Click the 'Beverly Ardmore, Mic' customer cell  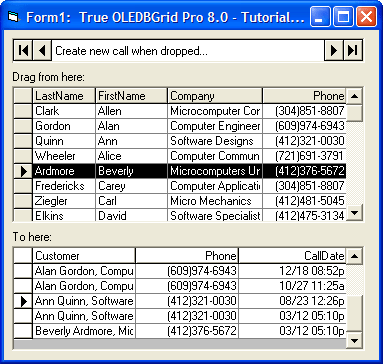84,331
